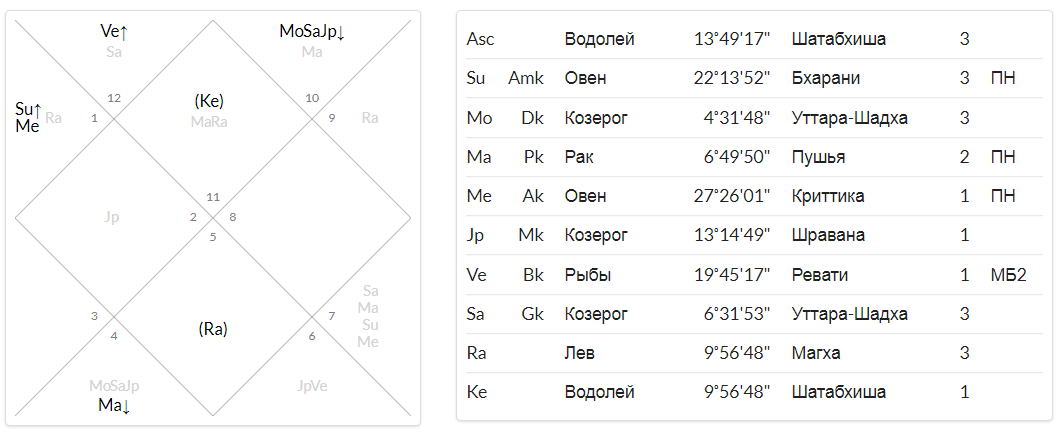Select the Криттика nakshatra entry
Screen dimensions: 1064x435
click(830, 197)
